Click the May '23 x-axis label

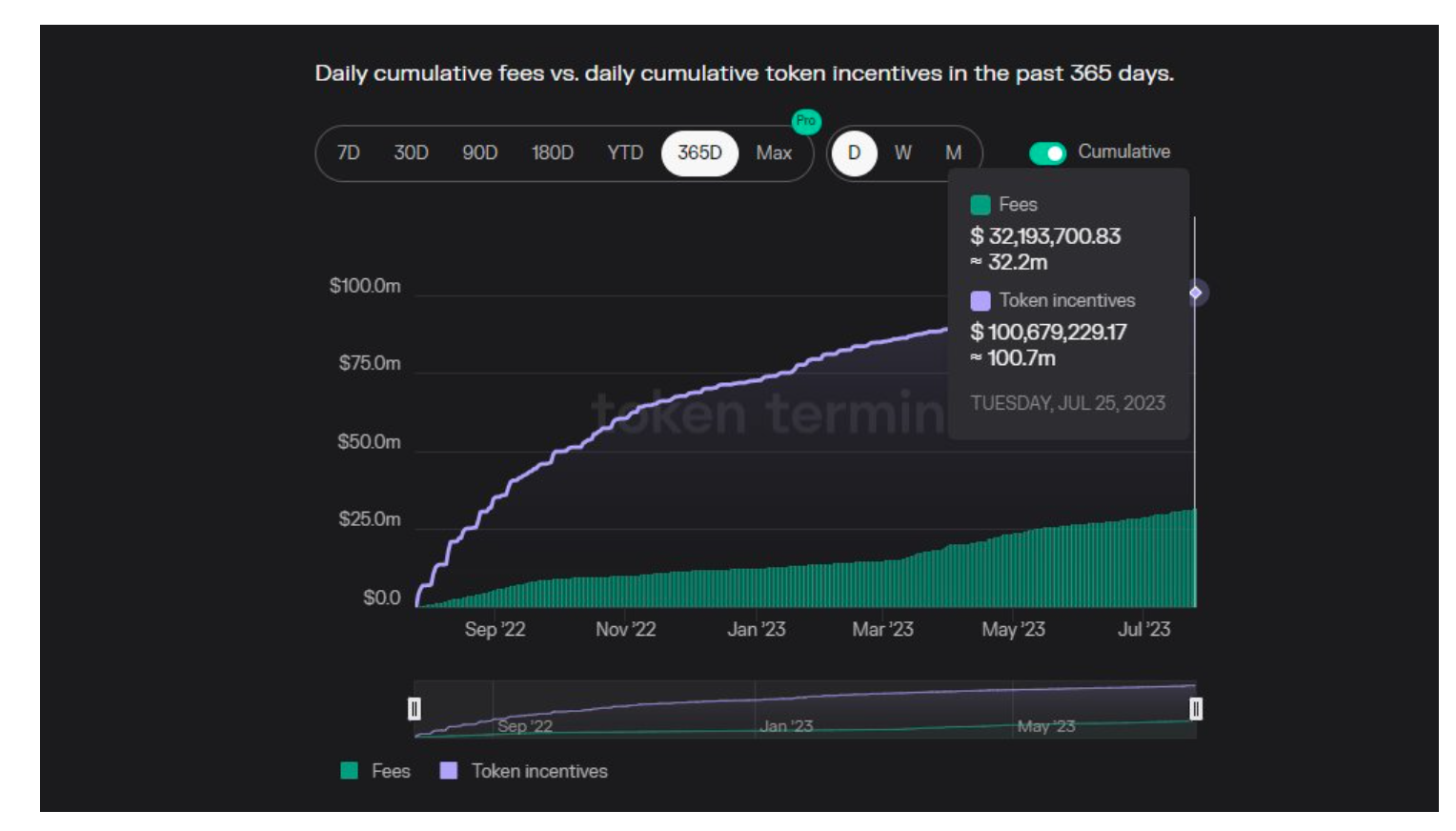point(1014,629)
